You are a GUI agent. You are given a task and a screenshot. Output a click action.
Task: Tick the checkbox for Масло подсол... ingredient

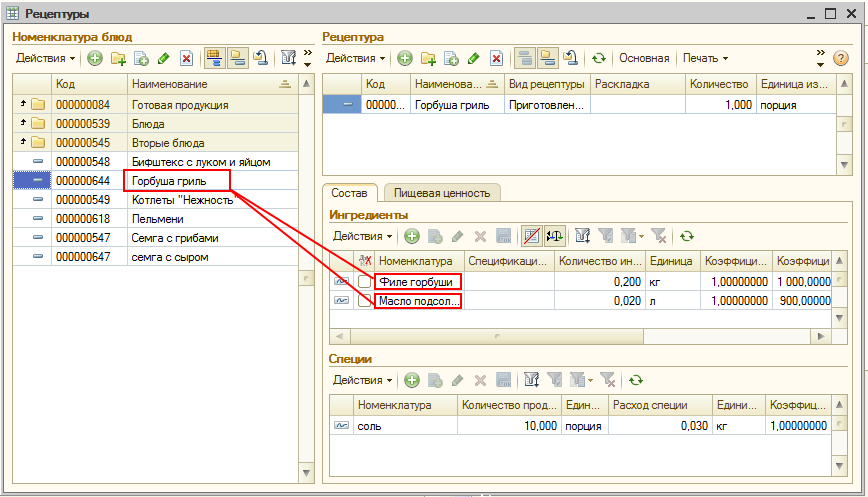click(365, 301)
